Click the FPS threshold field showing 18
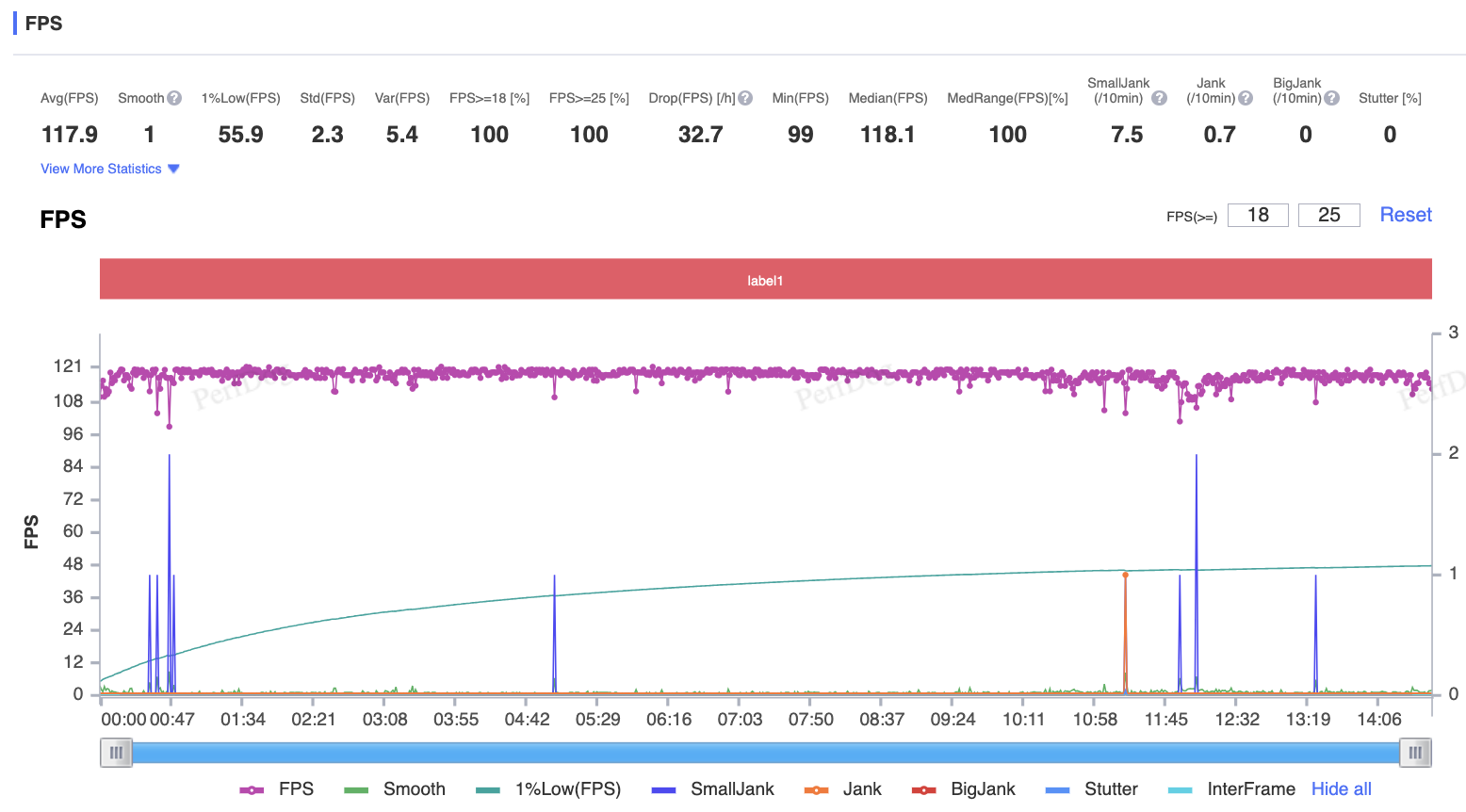The height and width of the screenshot is (812, 1466). click(1258, 215)
